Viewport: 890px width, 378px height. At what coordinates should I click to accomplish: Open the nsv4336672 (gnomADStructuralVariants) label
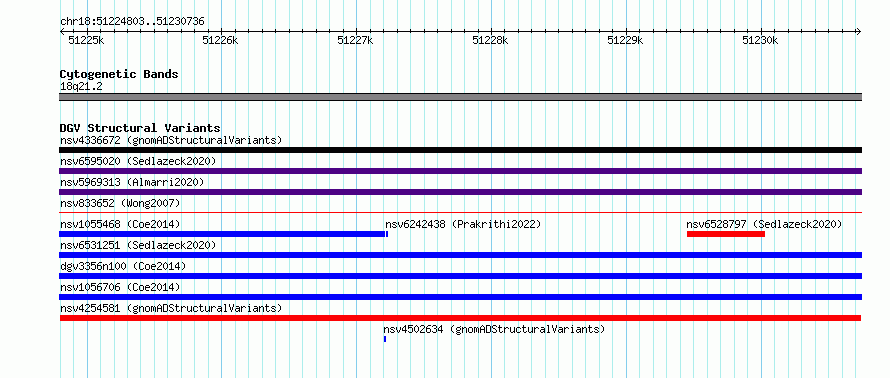pyautogui.click(x=171, y=140)
